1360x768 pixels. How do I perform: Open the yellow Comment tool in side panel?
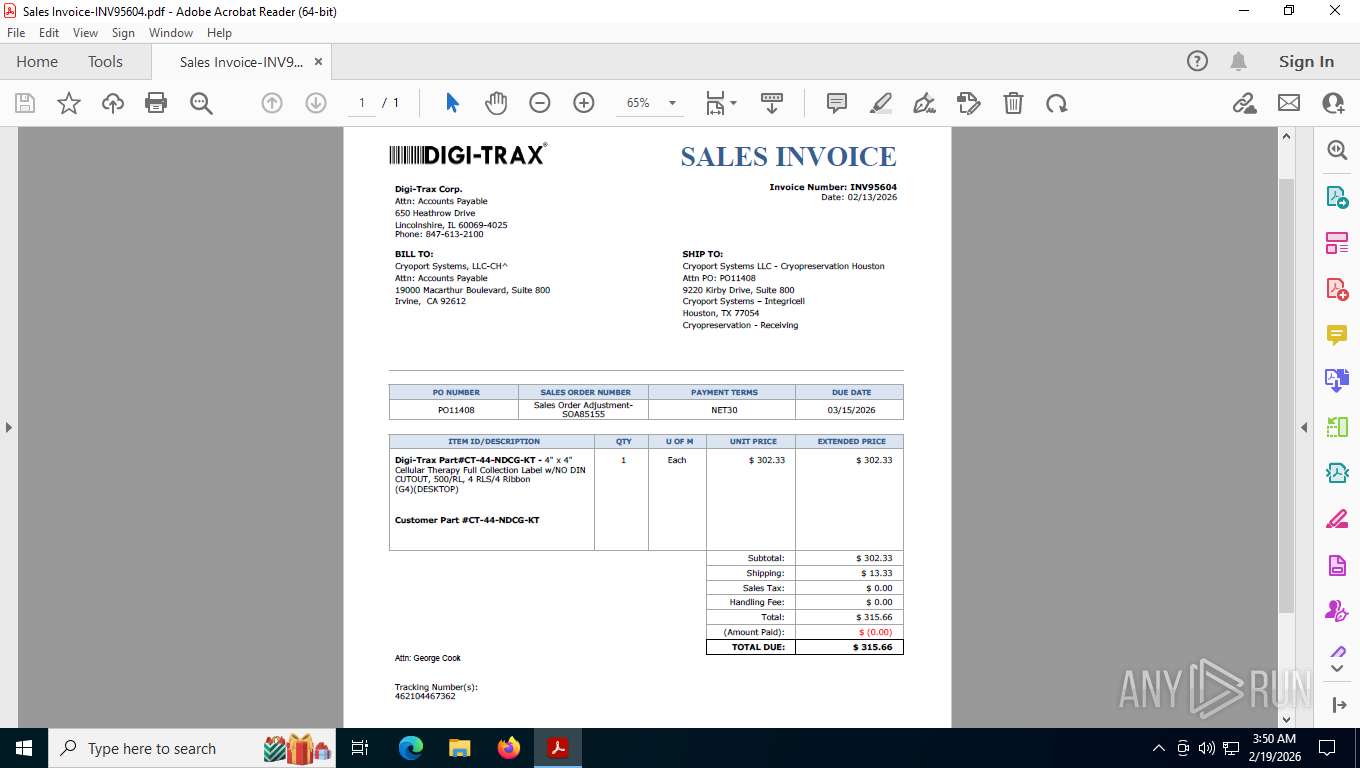(x=1337, y=334)
